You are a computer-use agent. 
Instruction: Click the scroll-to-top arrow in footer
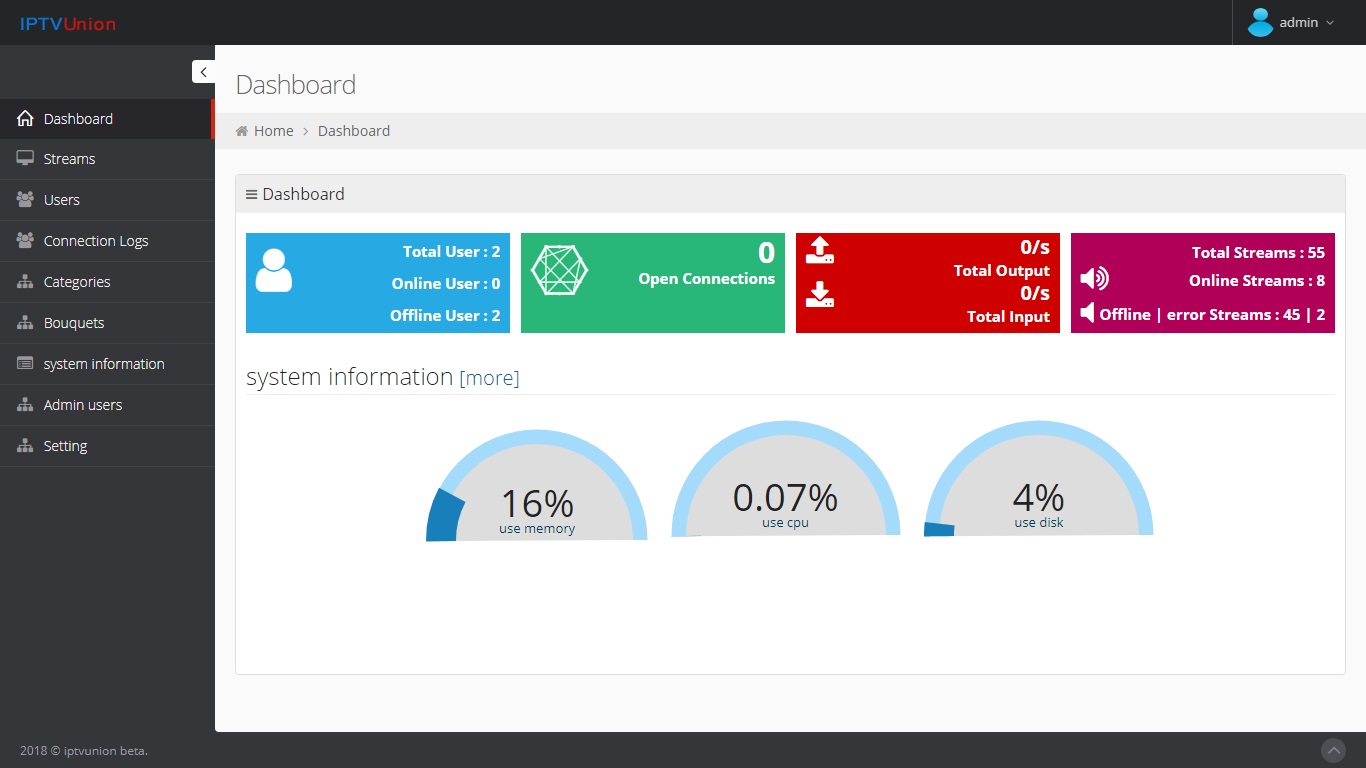[1334, 750]
